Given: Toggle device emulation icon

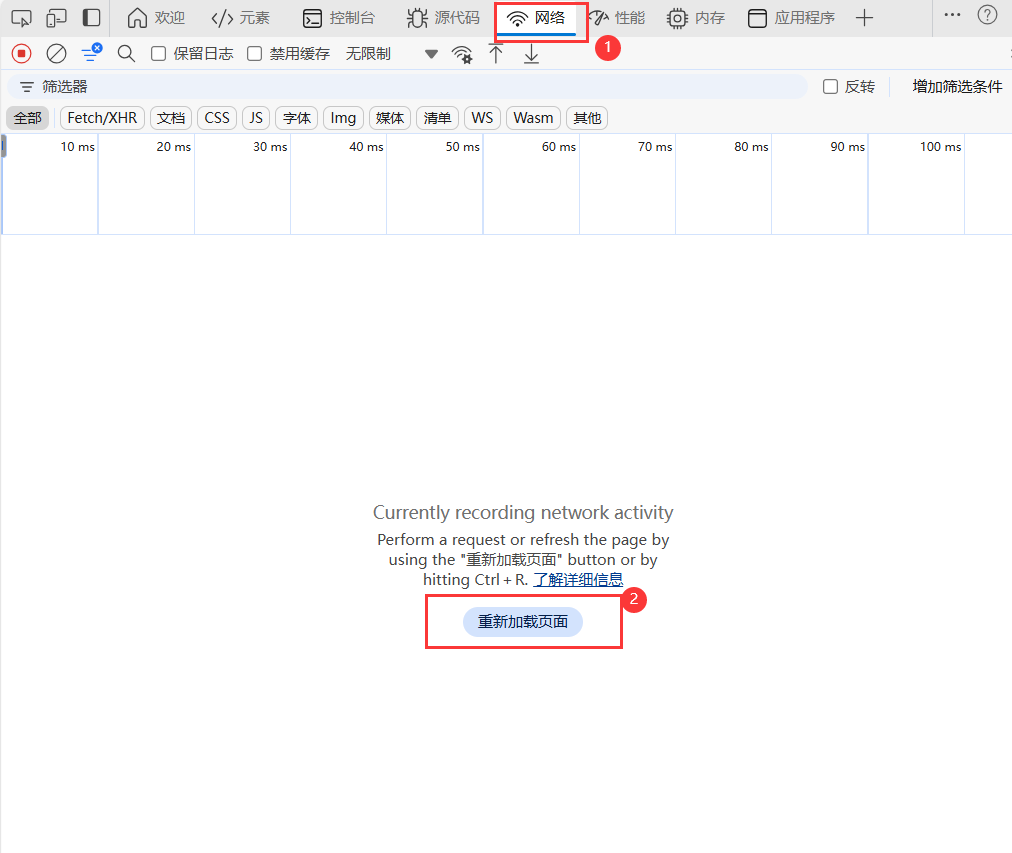Looking at the screenshot, I should point(56,18).
